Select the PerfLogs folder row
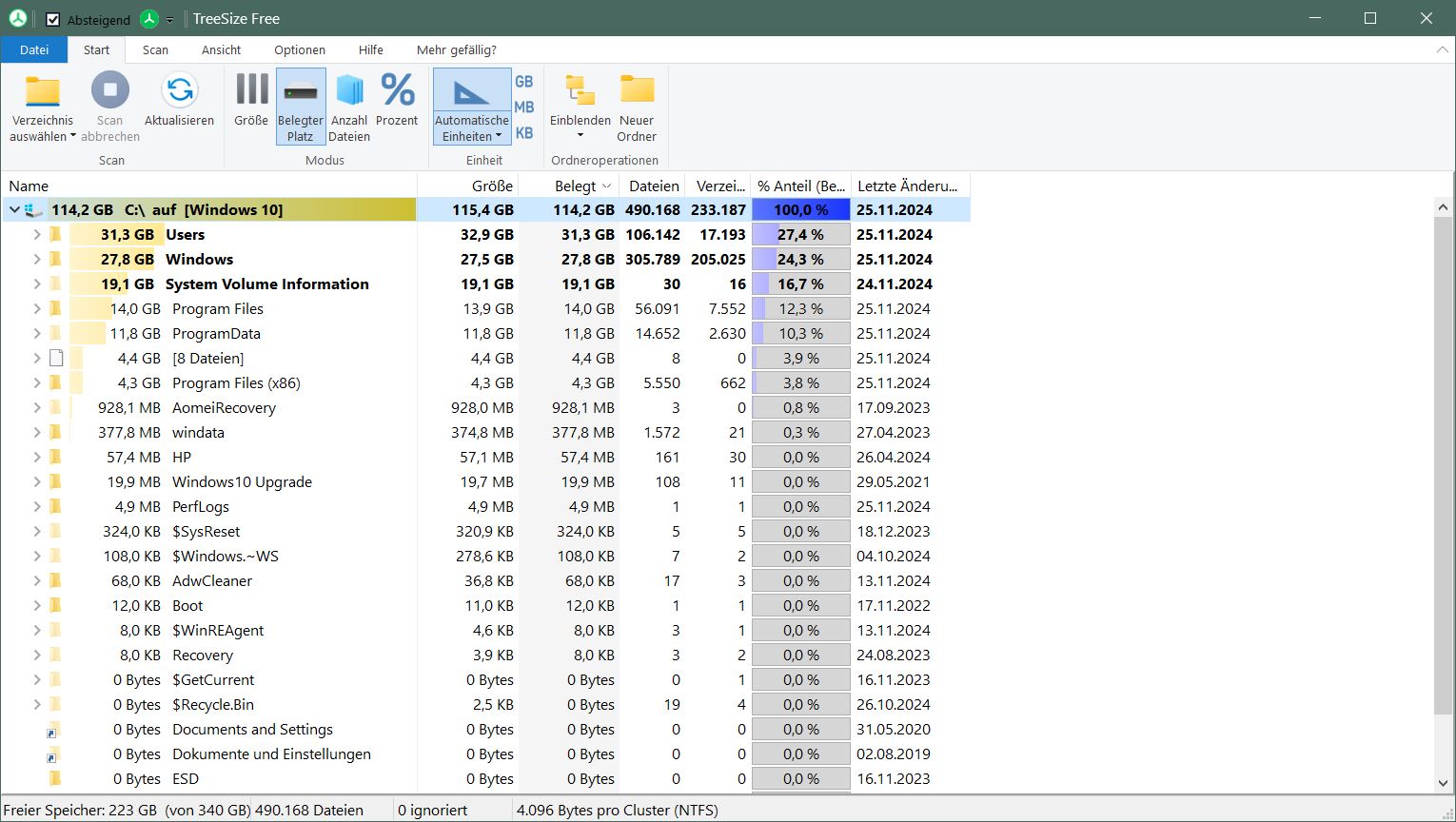The width and height of the screenshot is (1456, 822). click(486, 507)
